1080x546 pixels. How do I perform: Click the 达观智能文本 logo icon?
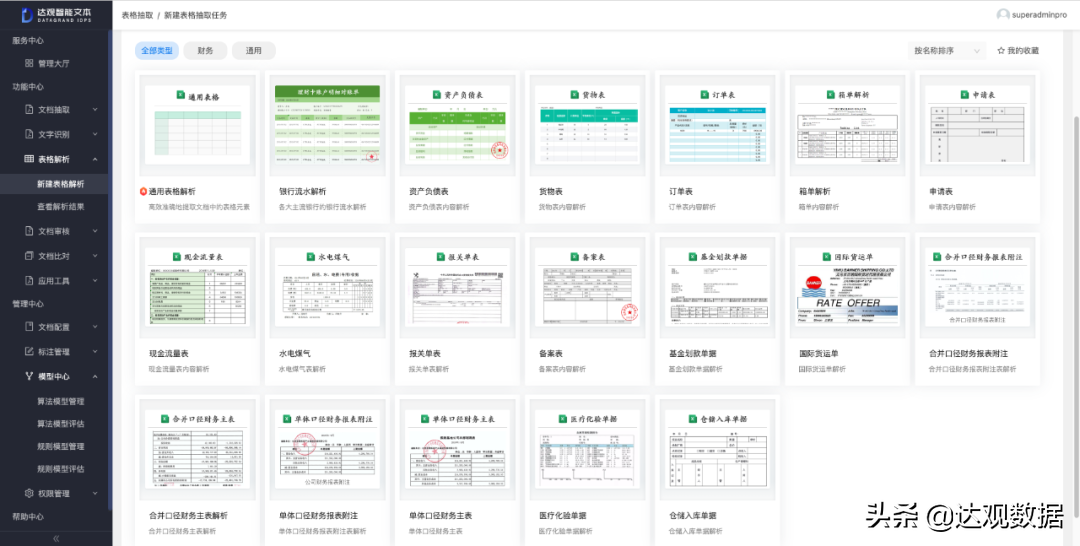click(28, 15)
